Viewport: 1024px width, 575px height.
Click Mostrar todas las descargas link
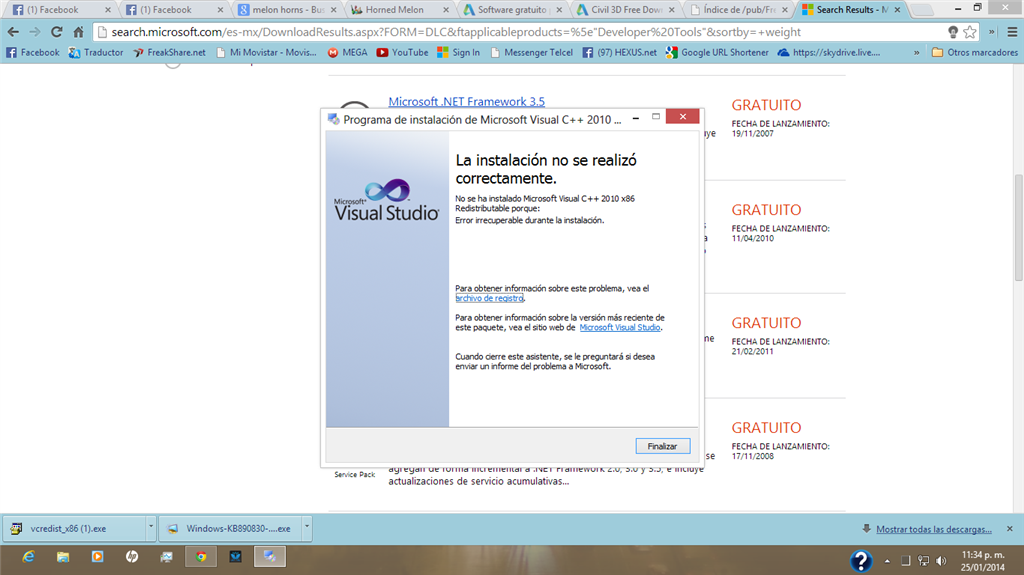pyautogui.click(x=933, y=529)
